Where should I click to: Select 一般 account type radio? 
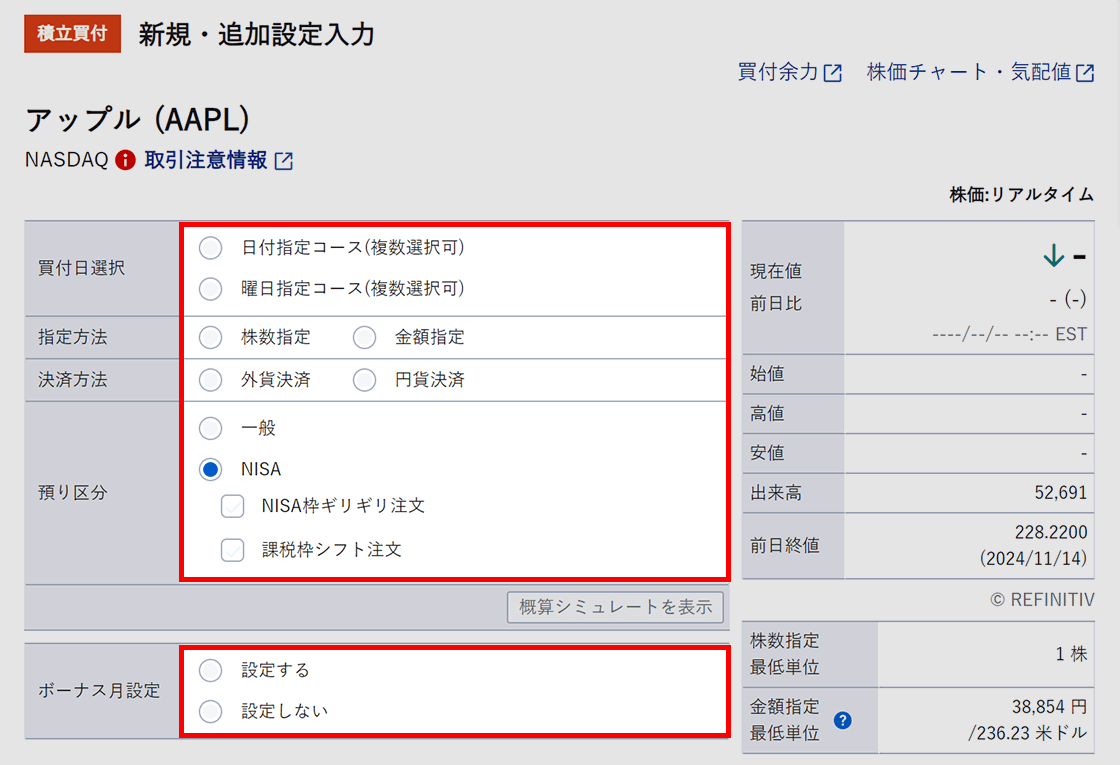(x=210, y=429)
